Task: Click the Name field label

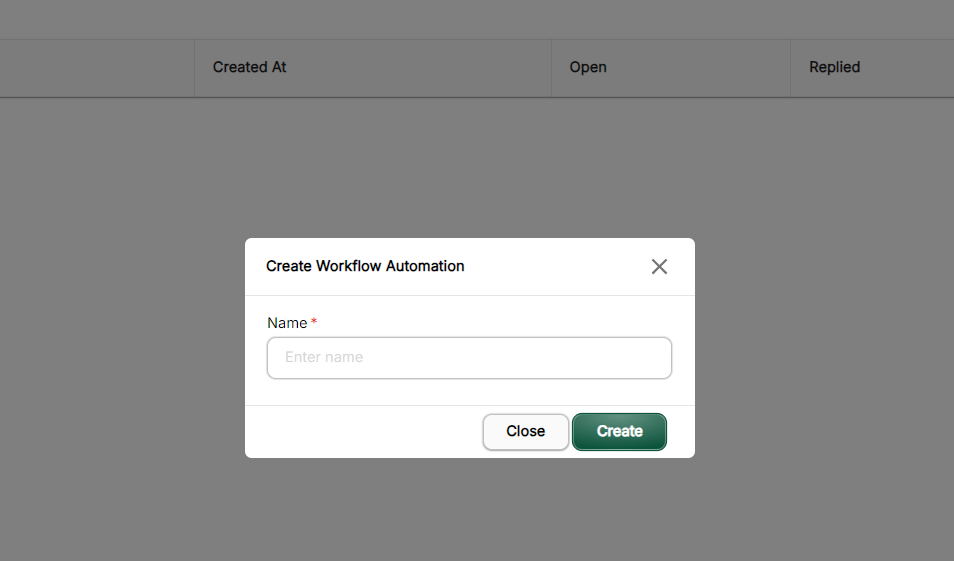Action: coord(287,323)
